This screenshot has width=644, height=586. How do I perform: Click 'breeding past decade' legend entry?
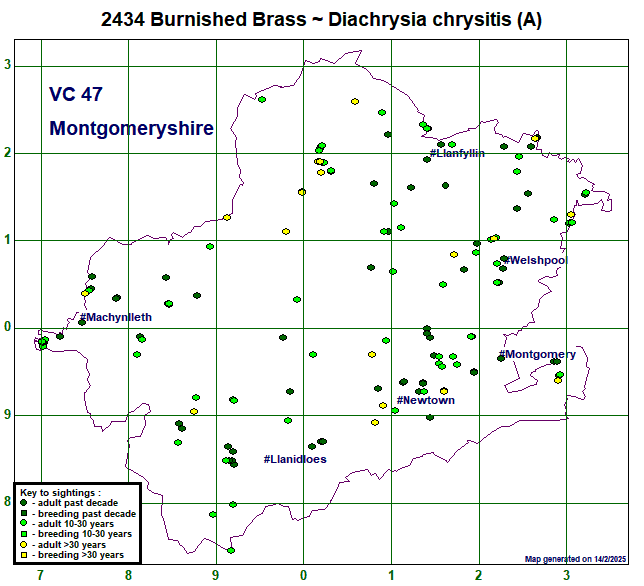click(87, 514)
